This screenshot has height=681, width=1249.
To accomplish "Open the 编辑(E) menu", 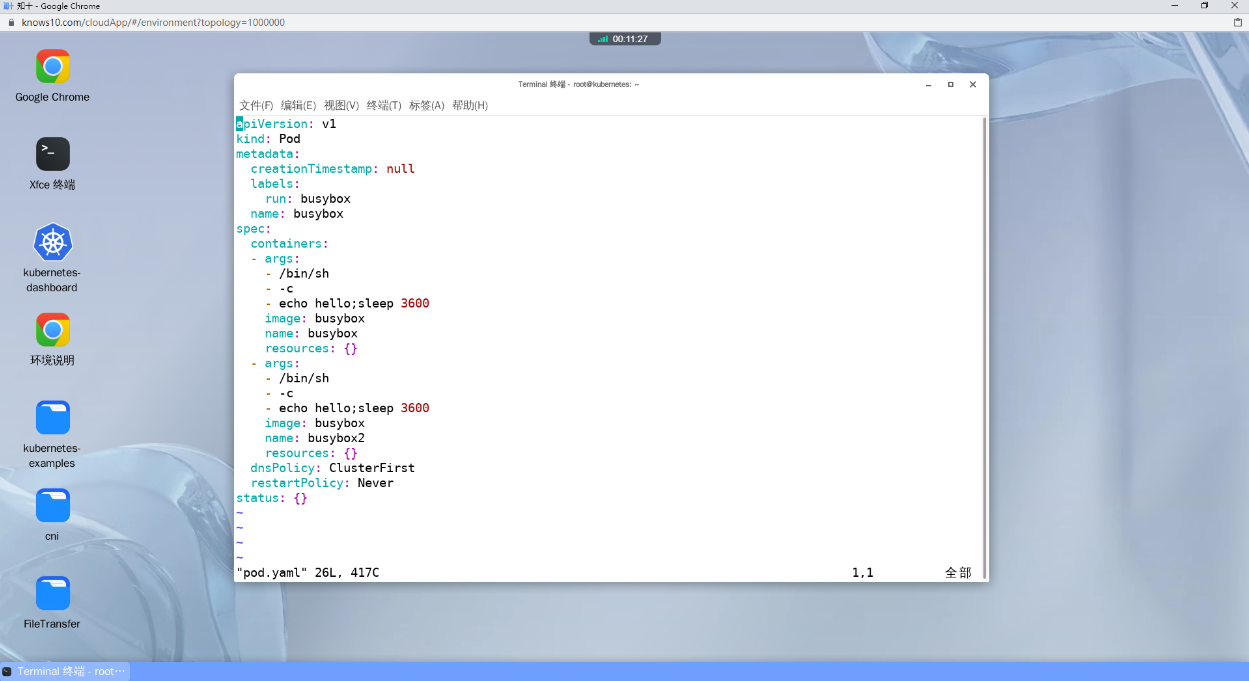I will [298, 105].
